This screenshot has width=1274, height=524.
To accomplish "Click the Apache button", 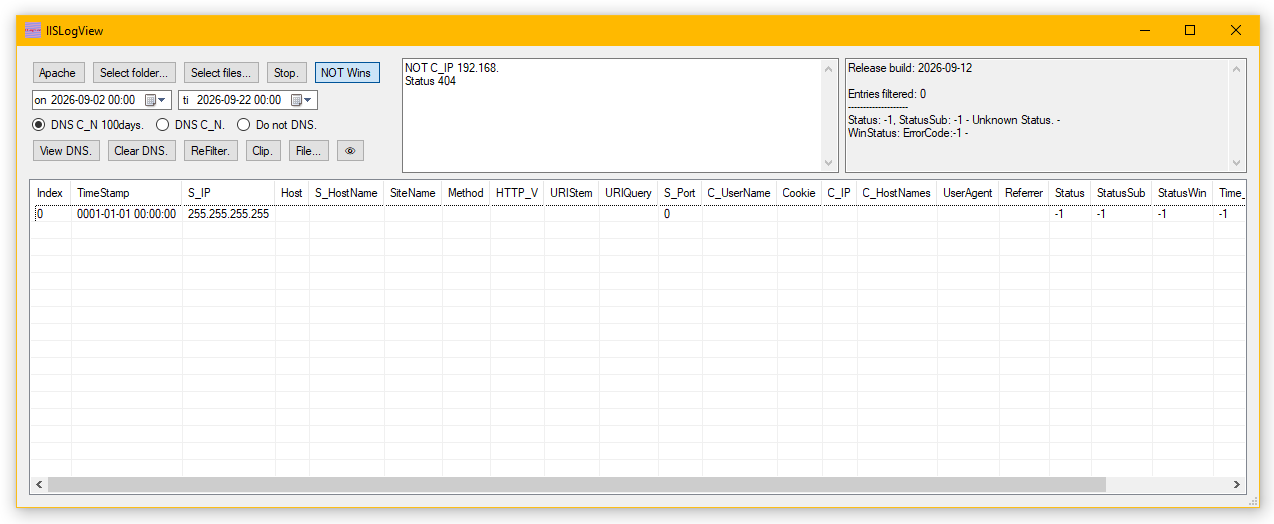I will click(58, 73).
